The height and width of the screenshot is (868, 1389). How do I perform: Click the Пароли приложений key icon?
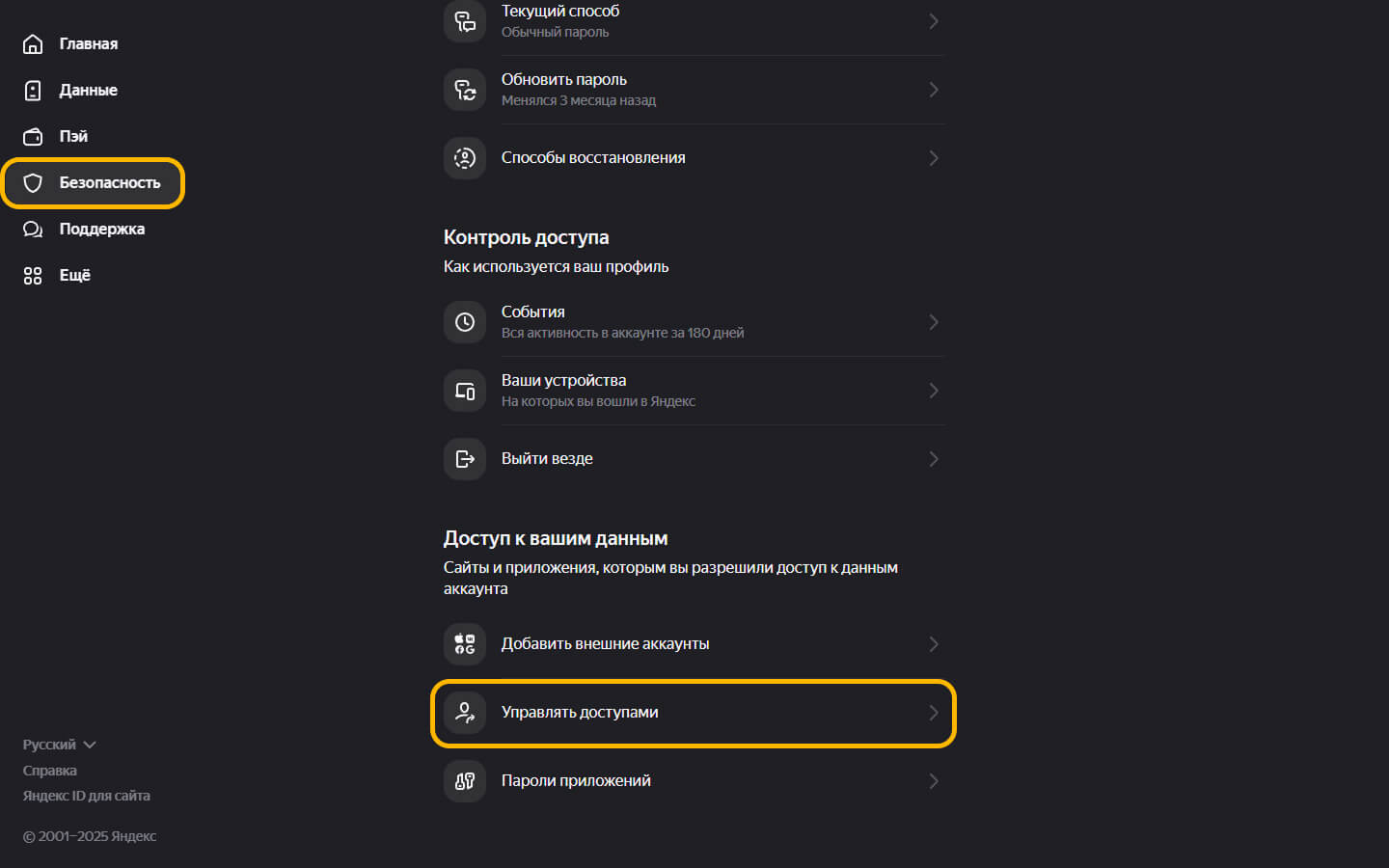click(x=465, y=781)
